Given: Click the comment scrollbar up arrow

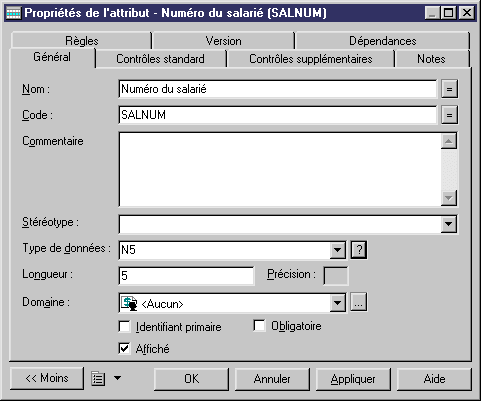Looking at the screenshot, I should tap(449, 141).
